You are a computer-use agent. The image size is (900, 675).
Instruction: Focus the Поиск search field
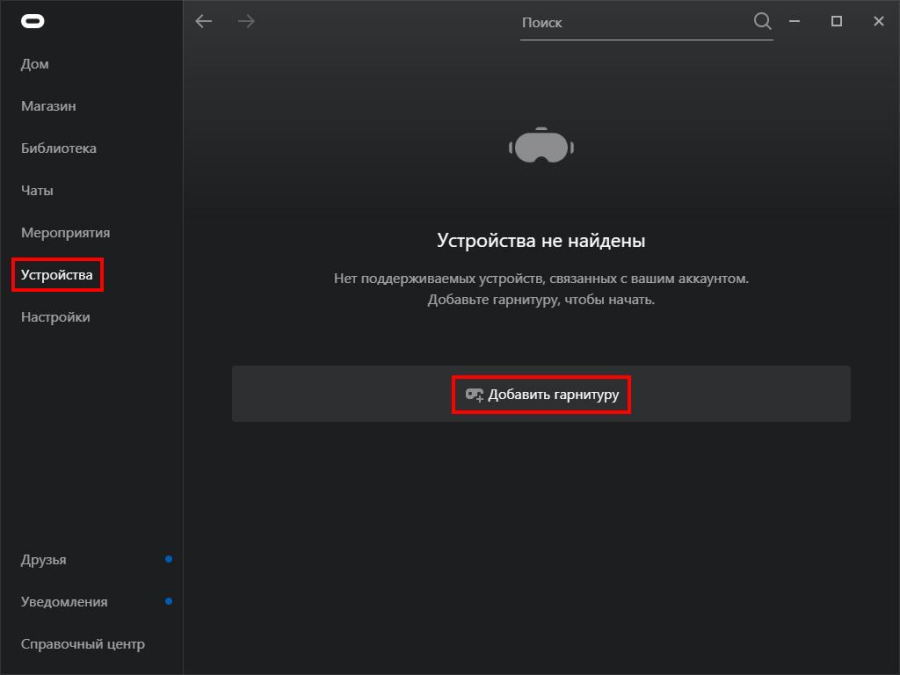pos(635,22)
